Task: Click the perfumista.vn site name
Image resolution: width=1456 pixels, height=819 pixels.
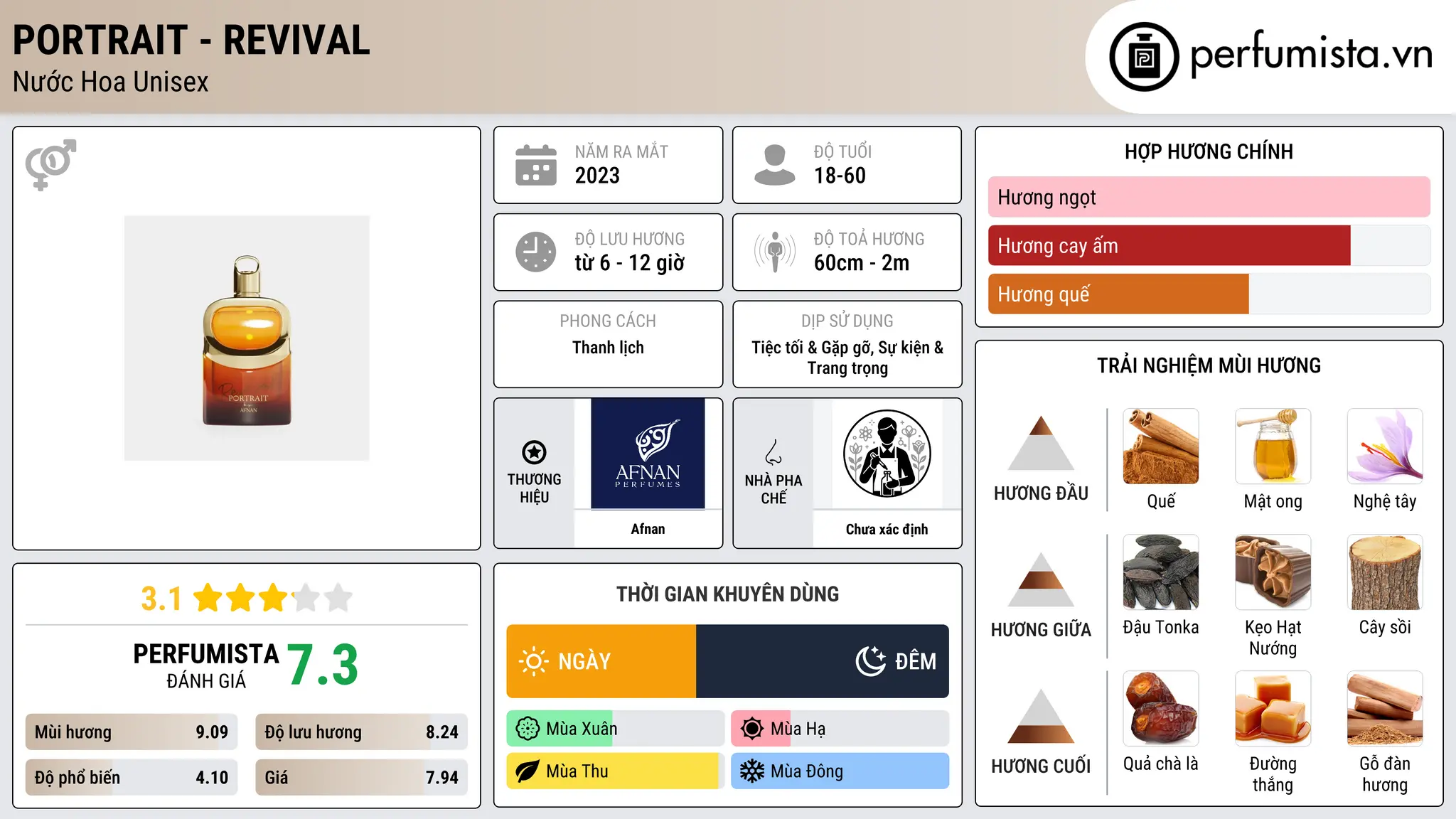Action: [1312, 54]
